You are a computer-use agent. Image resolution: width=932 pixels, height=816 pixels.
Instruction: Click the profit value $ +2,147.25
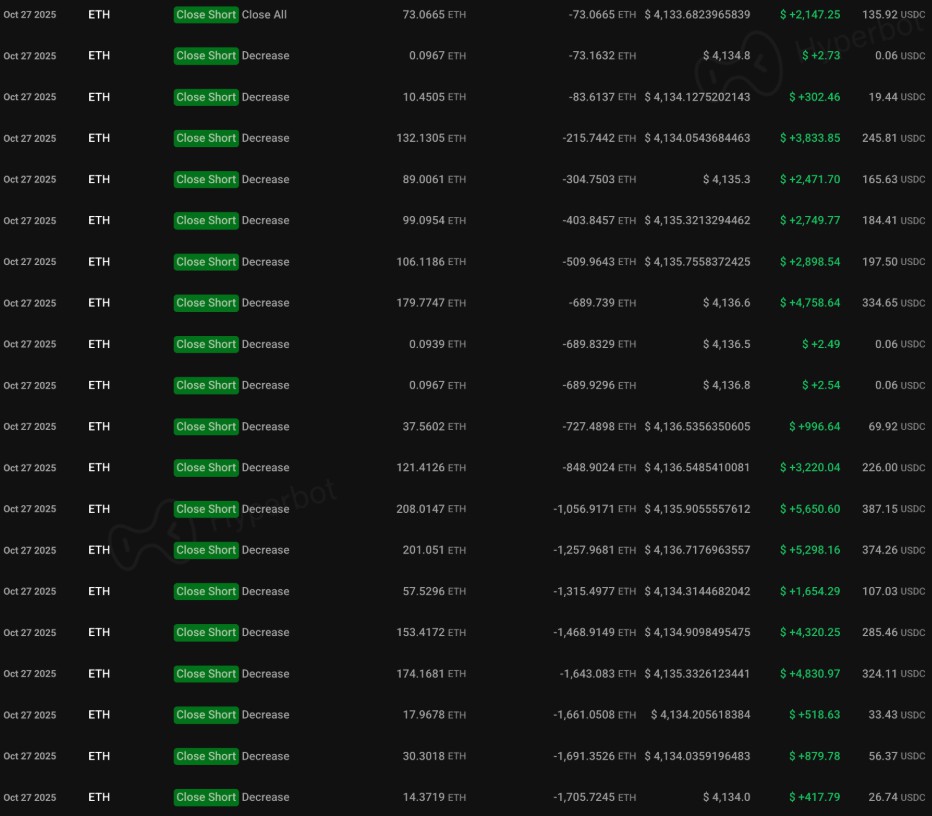coord(810,15)
